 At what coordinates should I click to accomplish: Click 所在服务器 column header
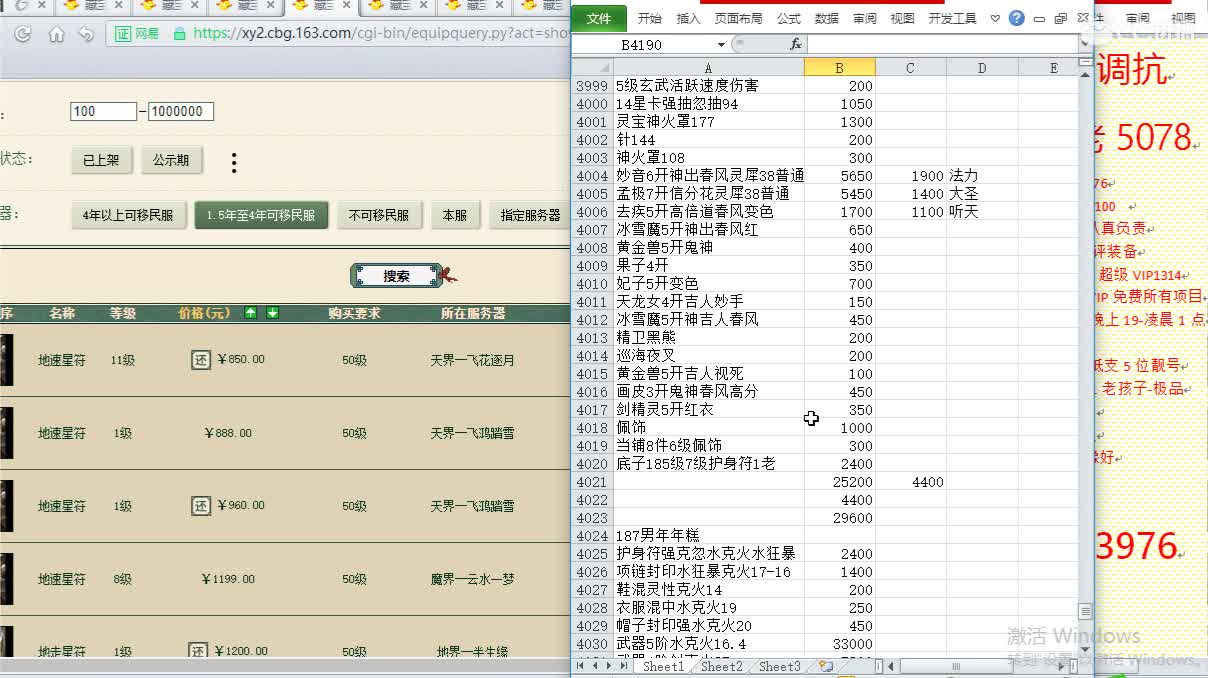pos(473,313)
